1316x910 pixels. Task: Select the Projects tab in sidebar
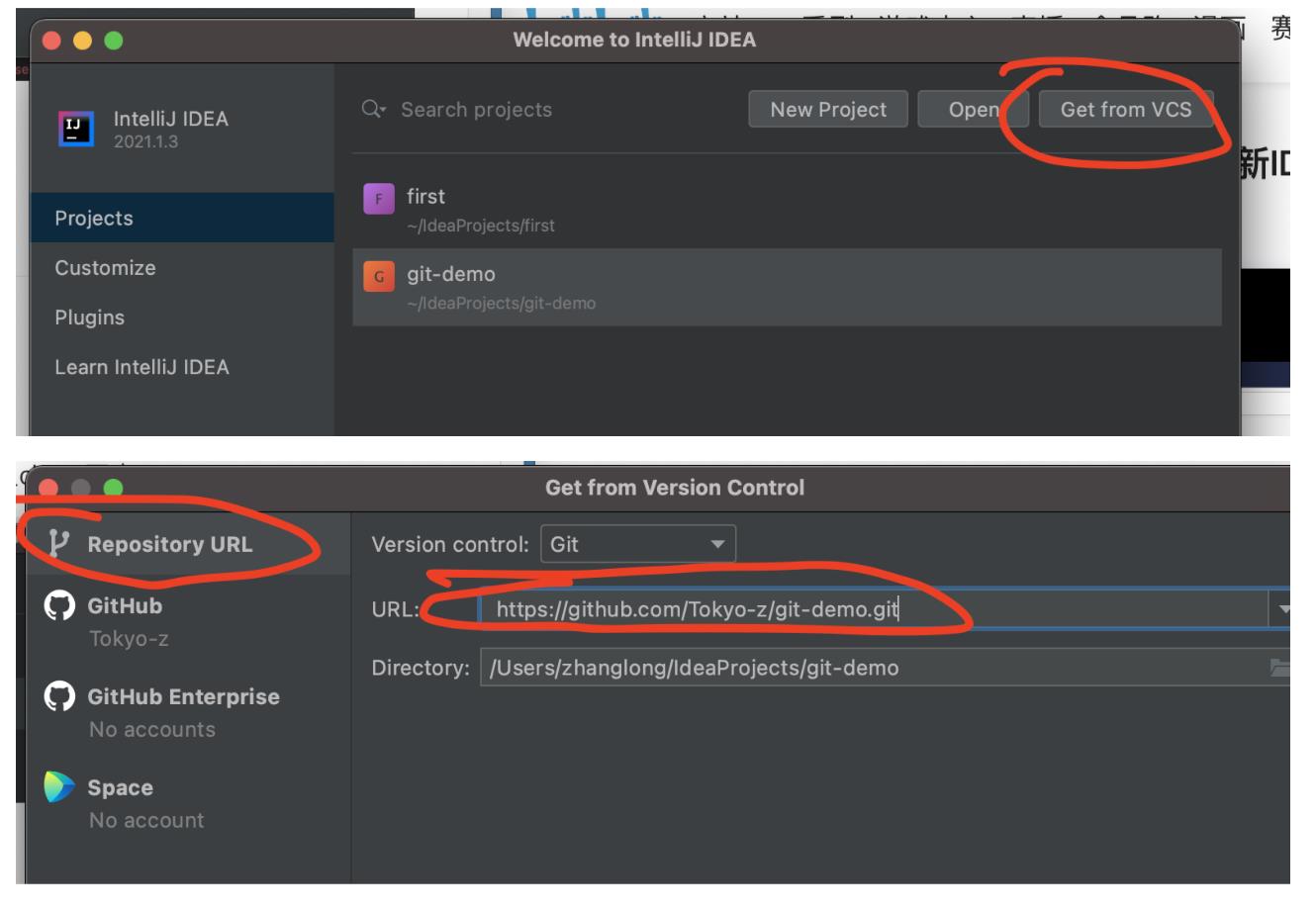[182, 218]
